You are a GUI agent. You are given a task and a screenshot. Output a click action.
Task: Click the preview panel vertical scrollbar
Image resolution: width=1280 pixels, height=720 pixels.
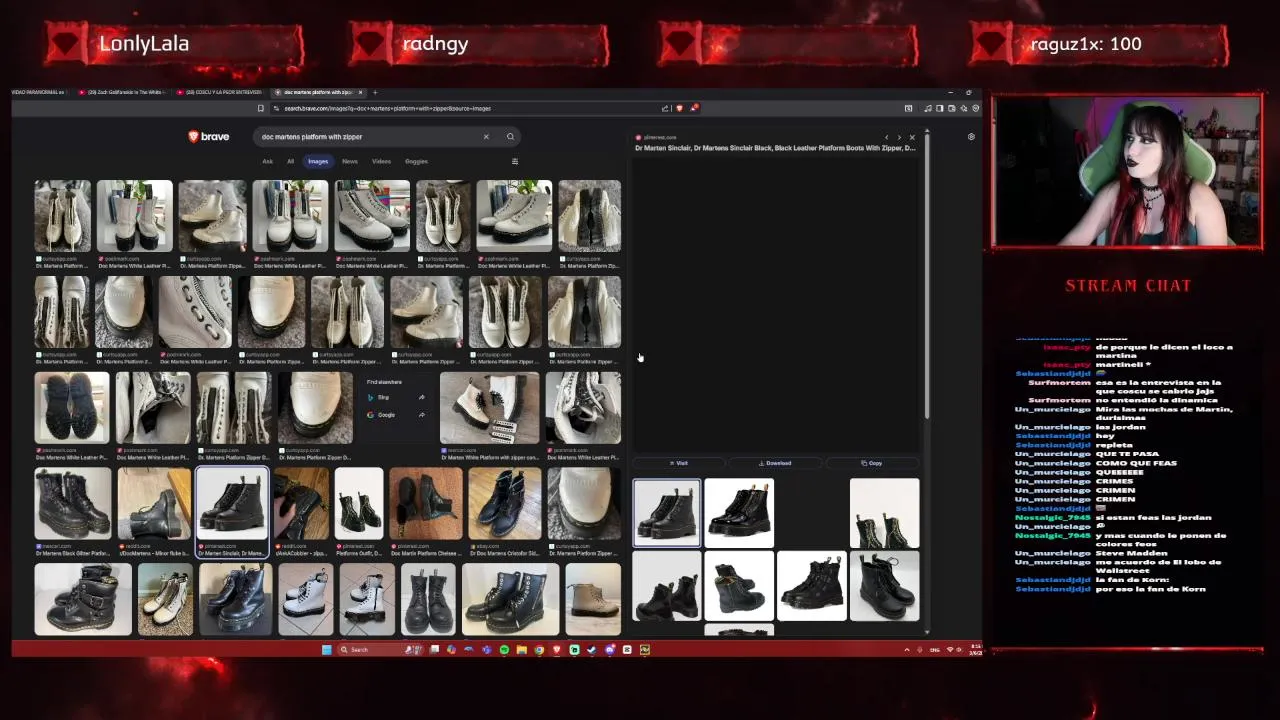coord(927,275)
